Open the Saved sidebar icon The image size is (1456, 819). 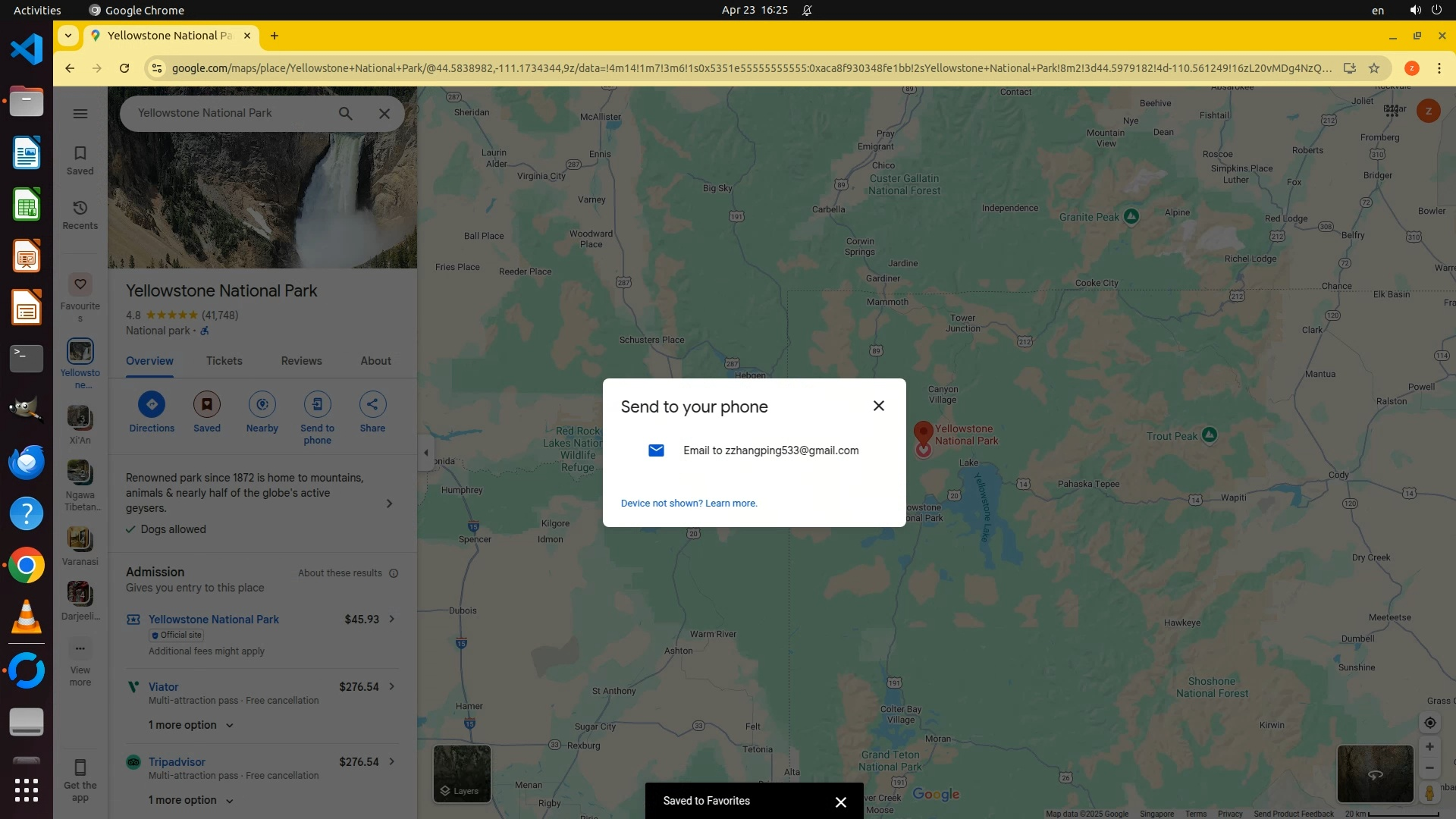click(x=80, y=159)
